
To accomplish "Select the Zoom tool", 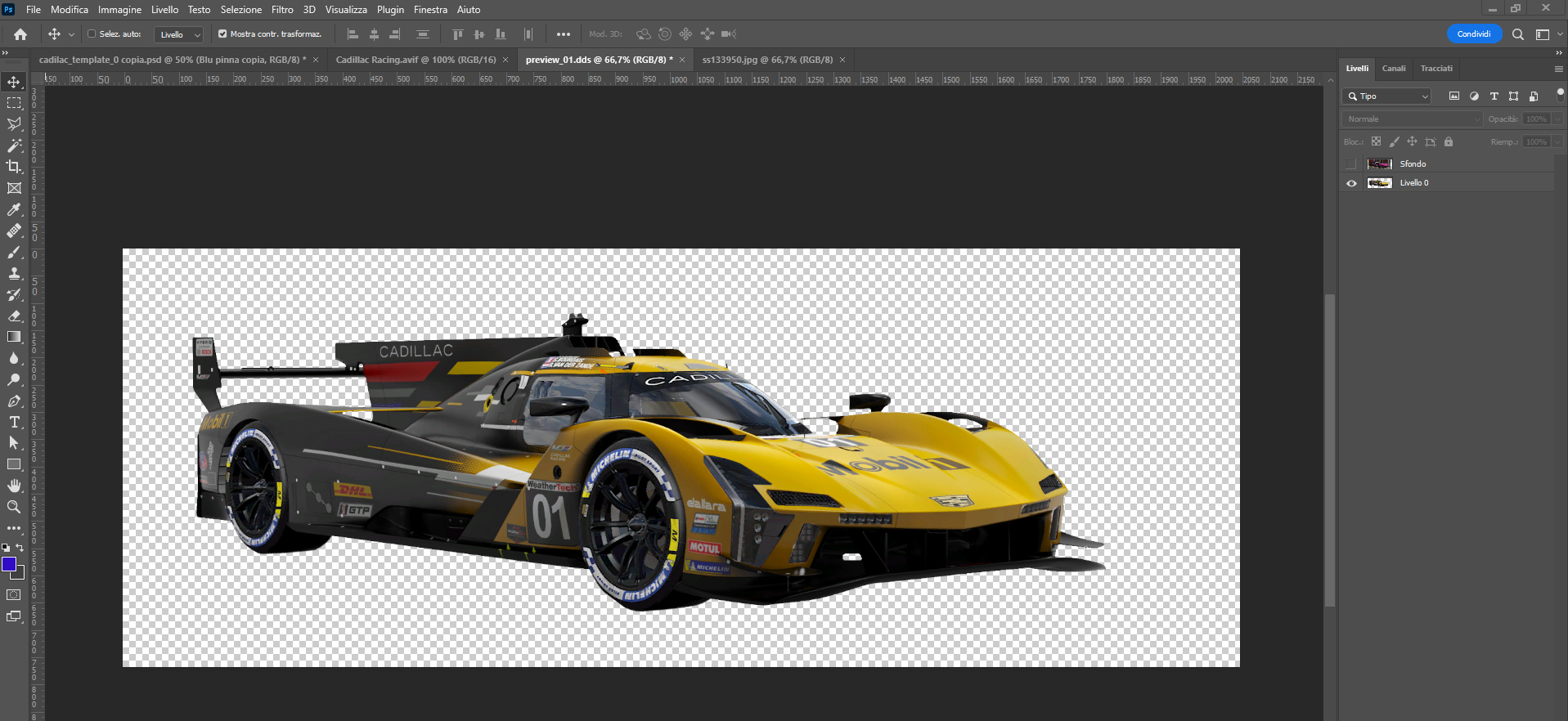I will [14, 507].
